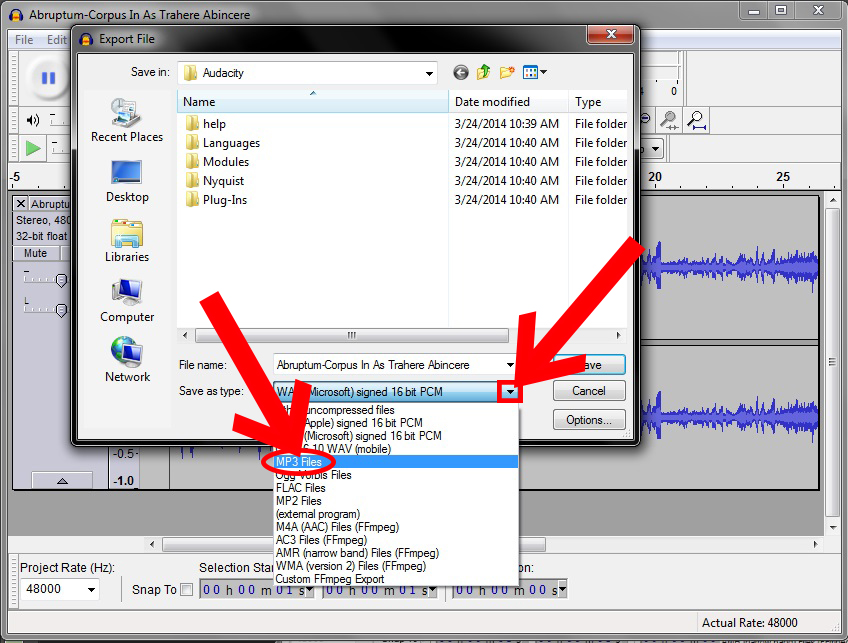Viewport: 848px width, 643px height.
Task: Open the Save in location dropdown
Action: [x=430, y=72]
